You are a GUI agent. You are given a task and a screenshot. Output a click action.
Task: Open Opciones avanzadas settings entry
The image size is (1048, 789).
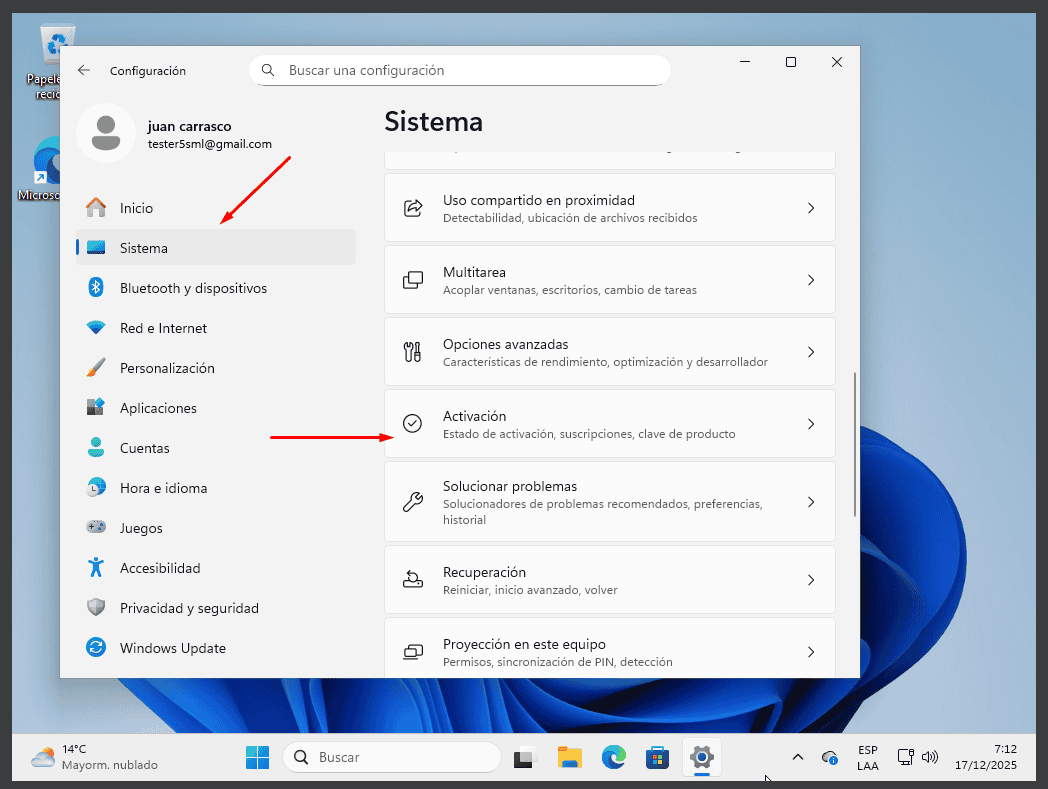pos(609,352)
